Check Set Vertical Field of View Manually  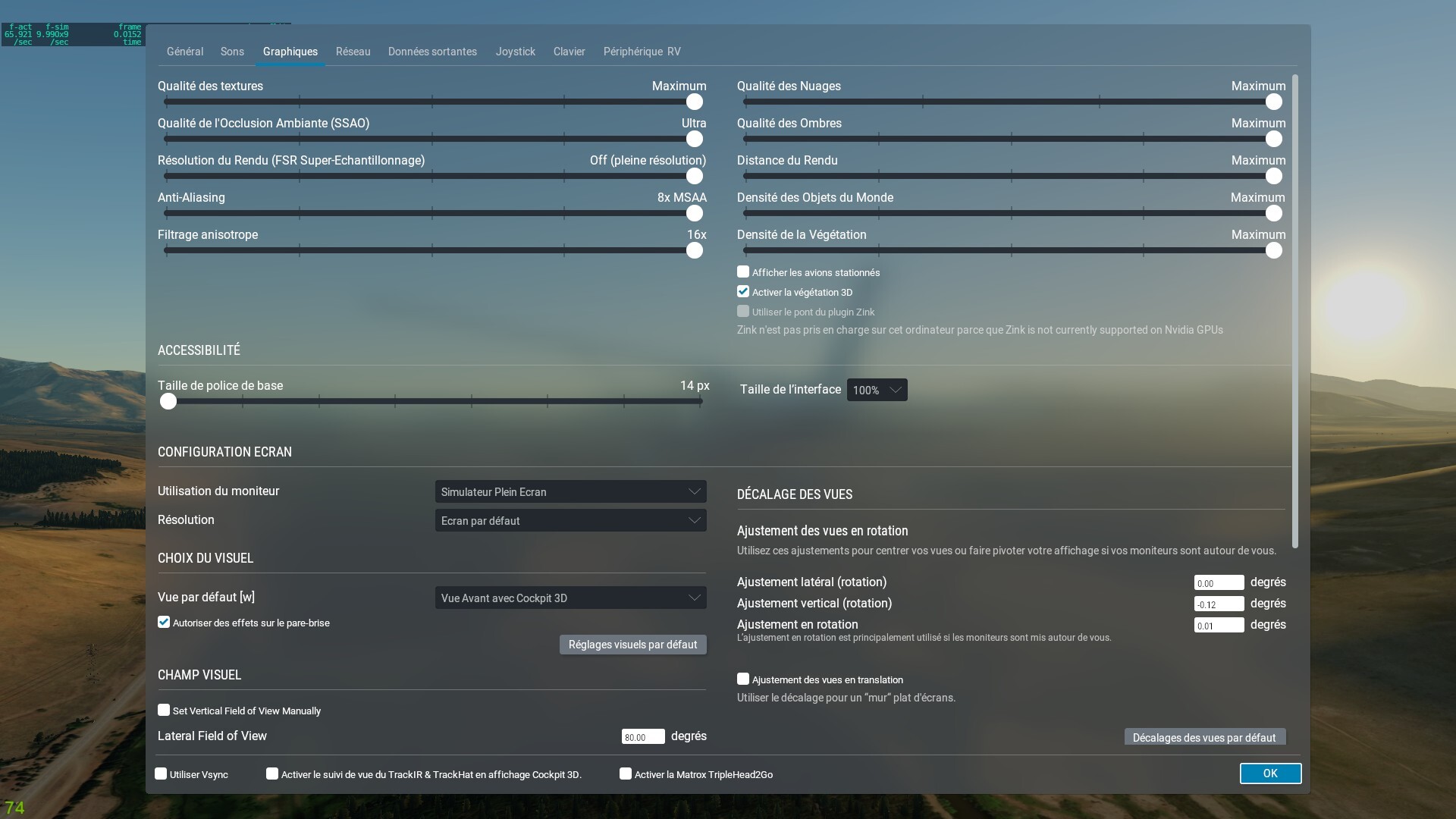coord(164,711)
